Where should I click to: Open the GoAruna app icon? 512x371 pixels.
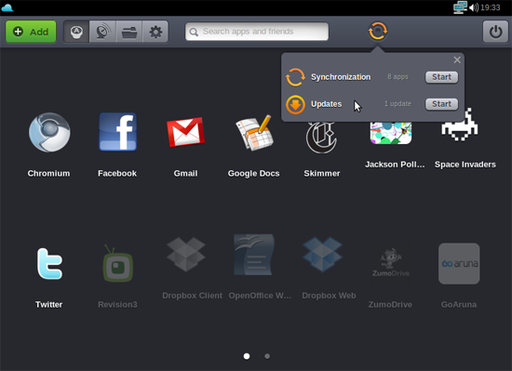tap(459, 263)
